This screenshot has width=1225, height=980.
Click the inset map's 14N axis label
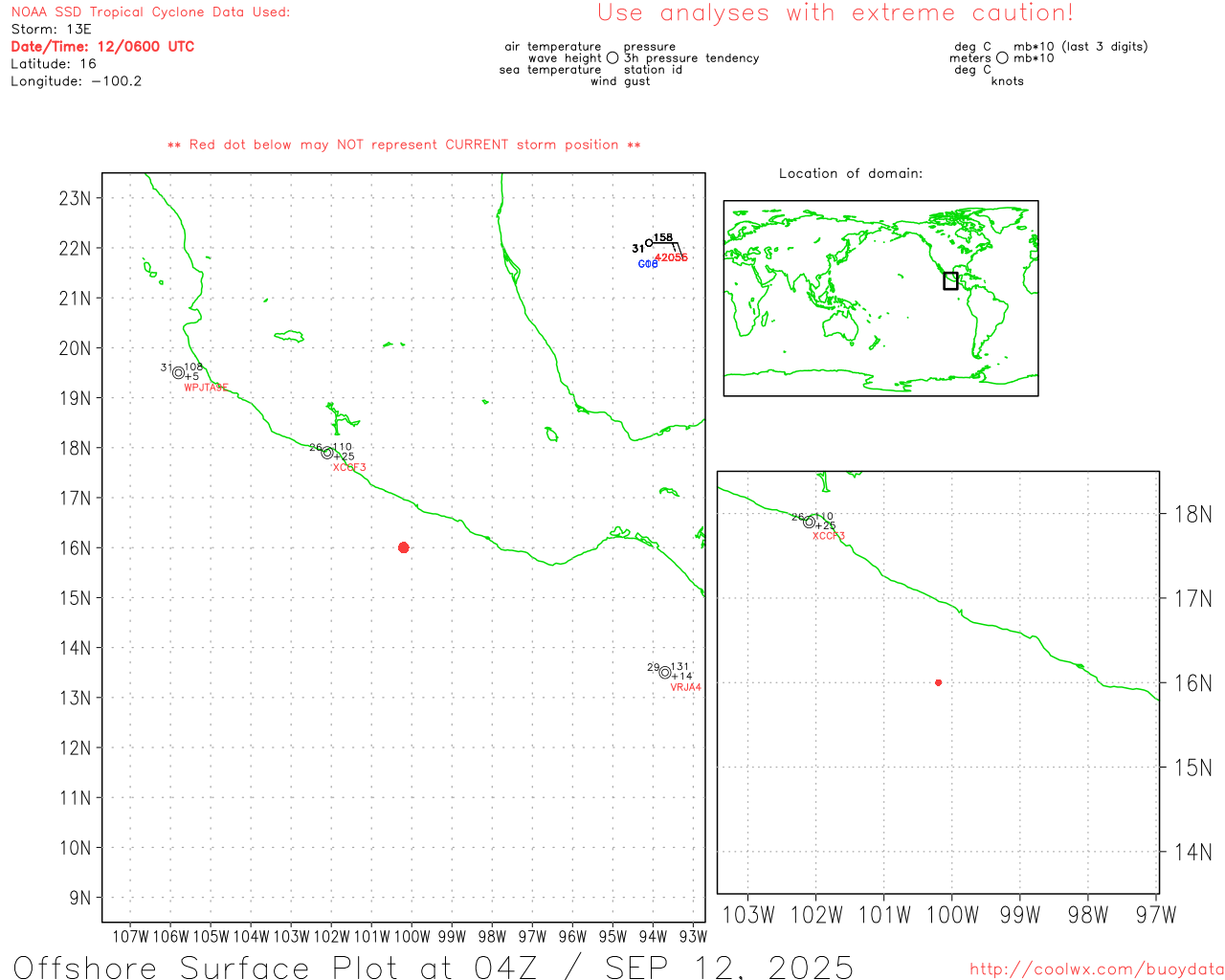pyautogui.click(x=1193, y=853)
